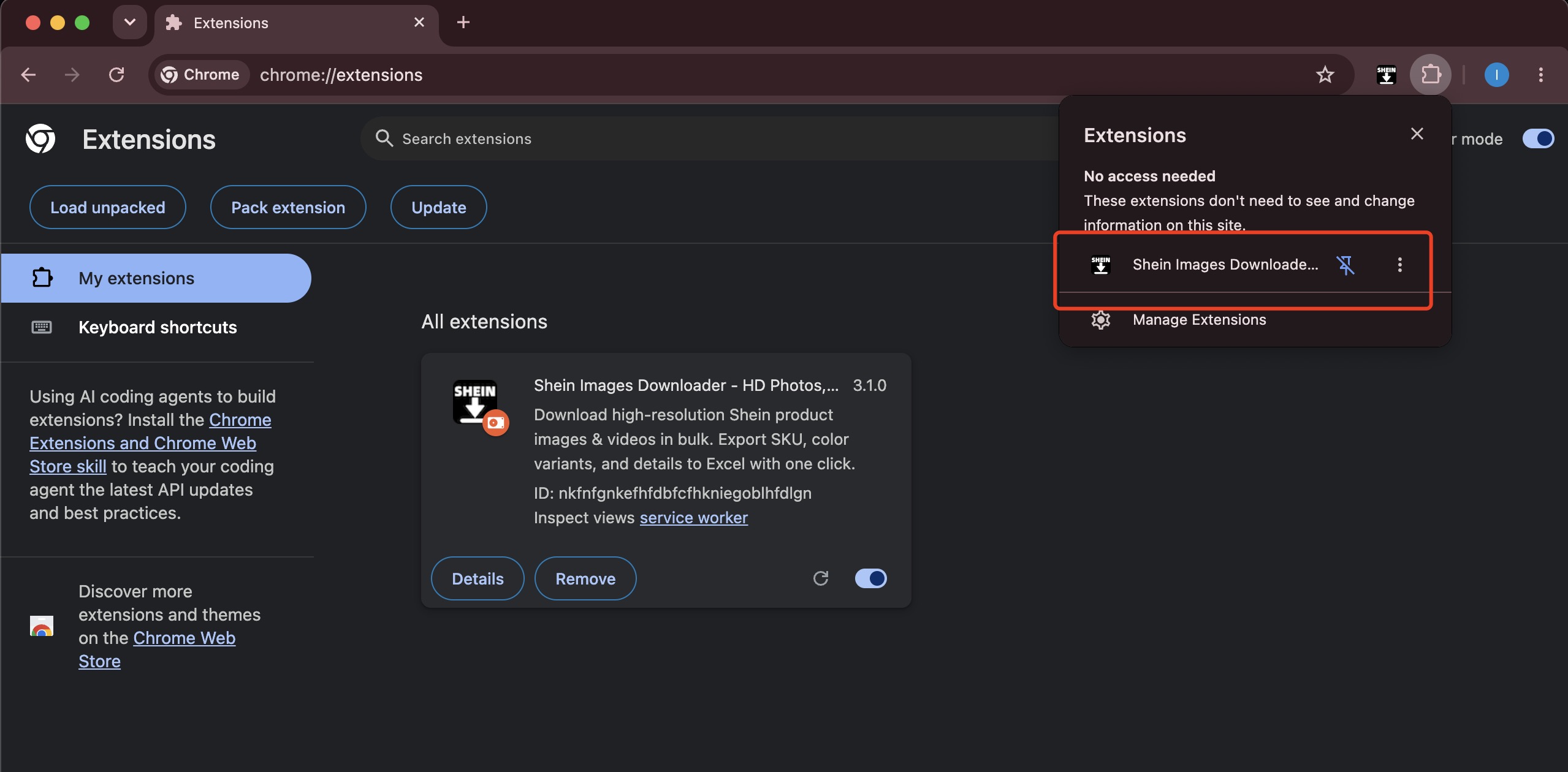Click the 'No access needed' heading
The width and height of the screenshot is (1568, 772).
(x=1149, y=176)
